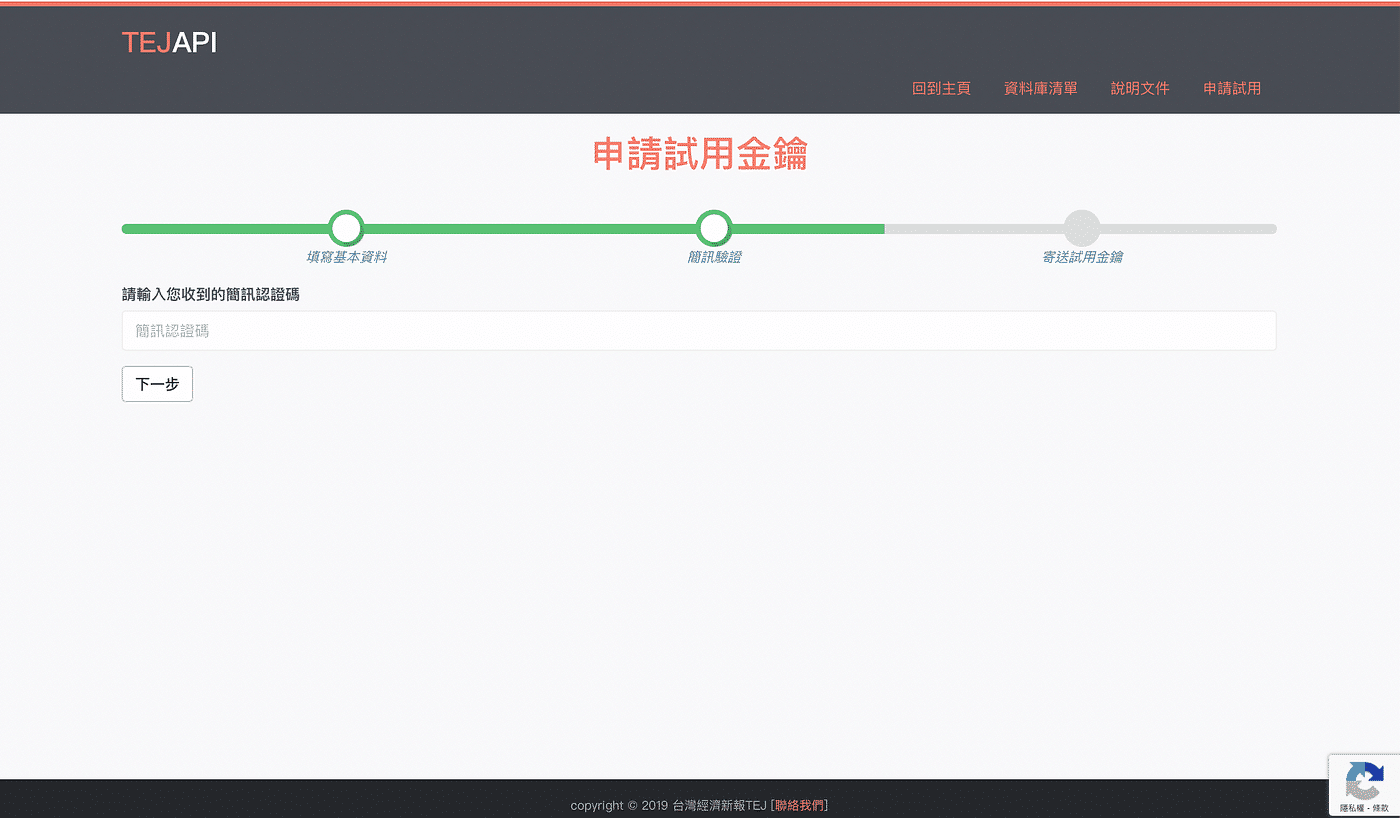Focus the 簡訊認證碼 input field

pos(698,331)
